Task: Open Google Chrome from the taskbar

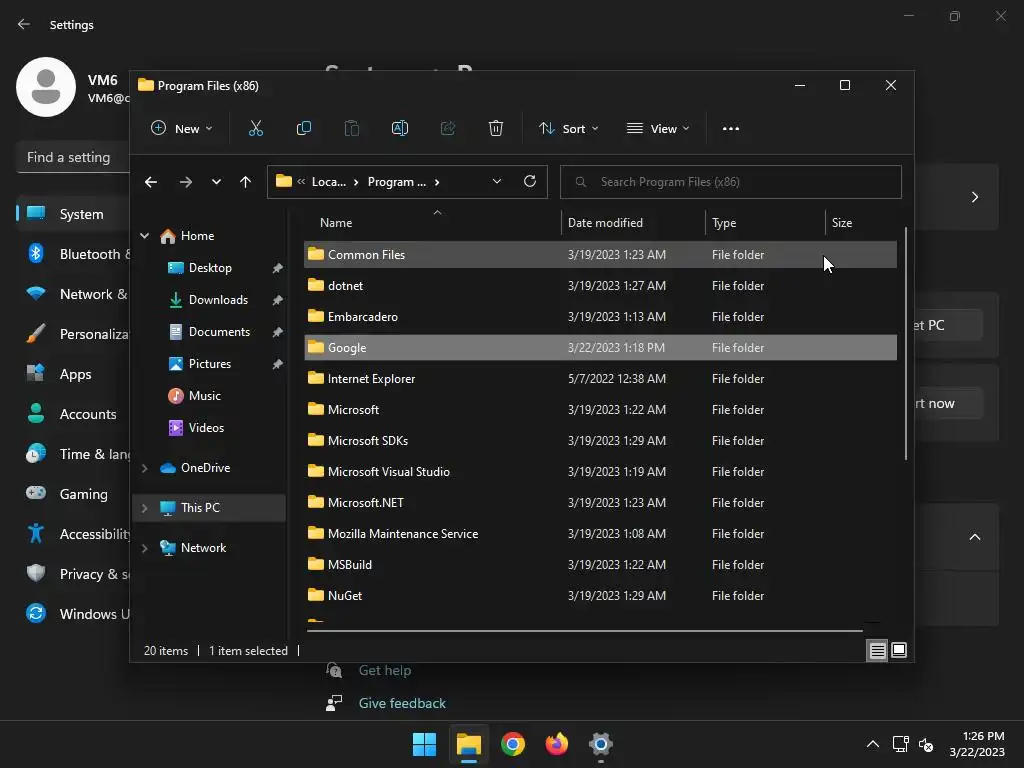Action: [513, 744]
